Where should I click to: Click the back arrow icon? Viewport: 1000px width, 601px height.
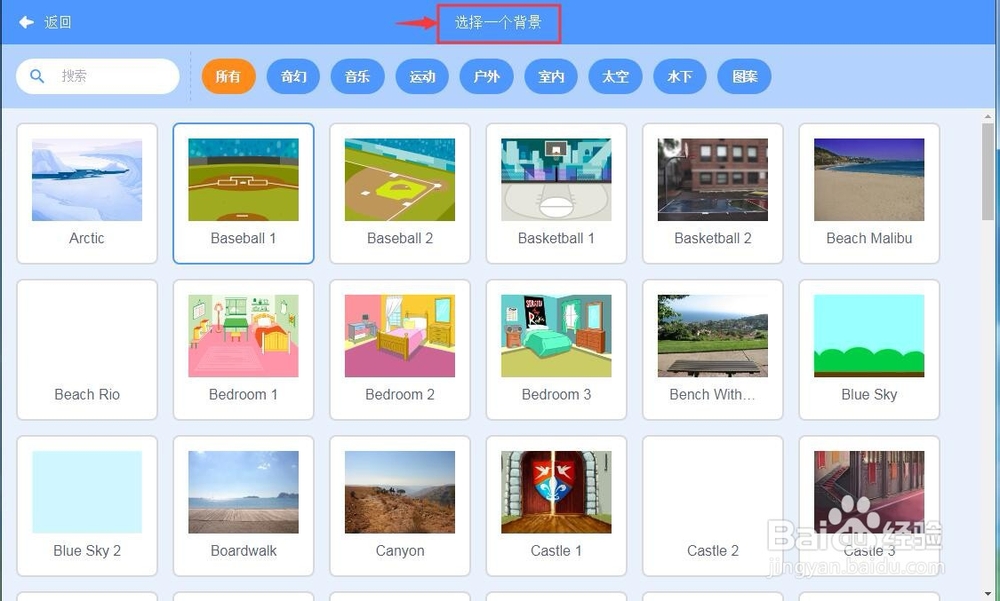pyautogui.click(x=26, y=22)
